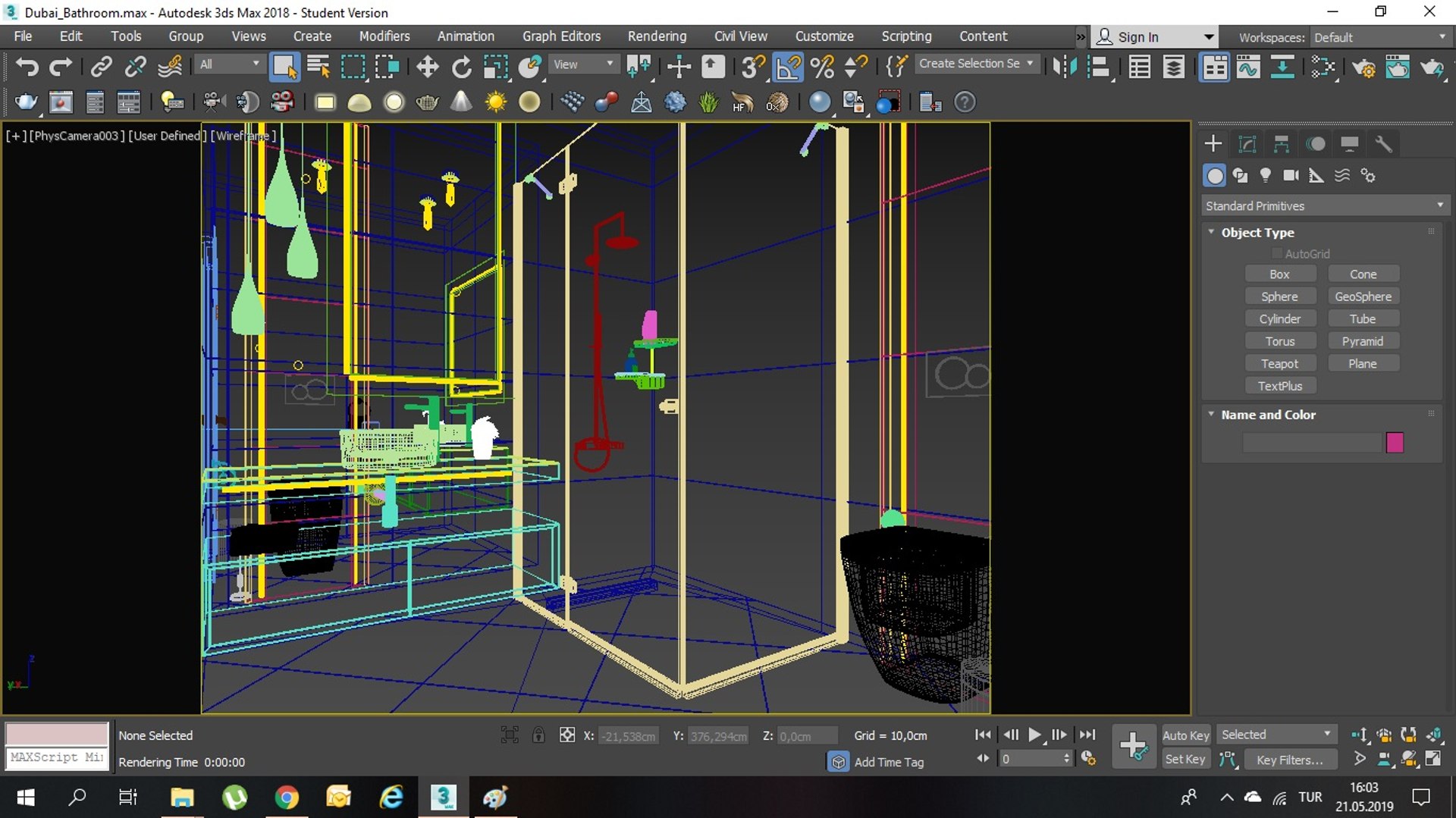Click the Help question mark icon

point(965,102)
